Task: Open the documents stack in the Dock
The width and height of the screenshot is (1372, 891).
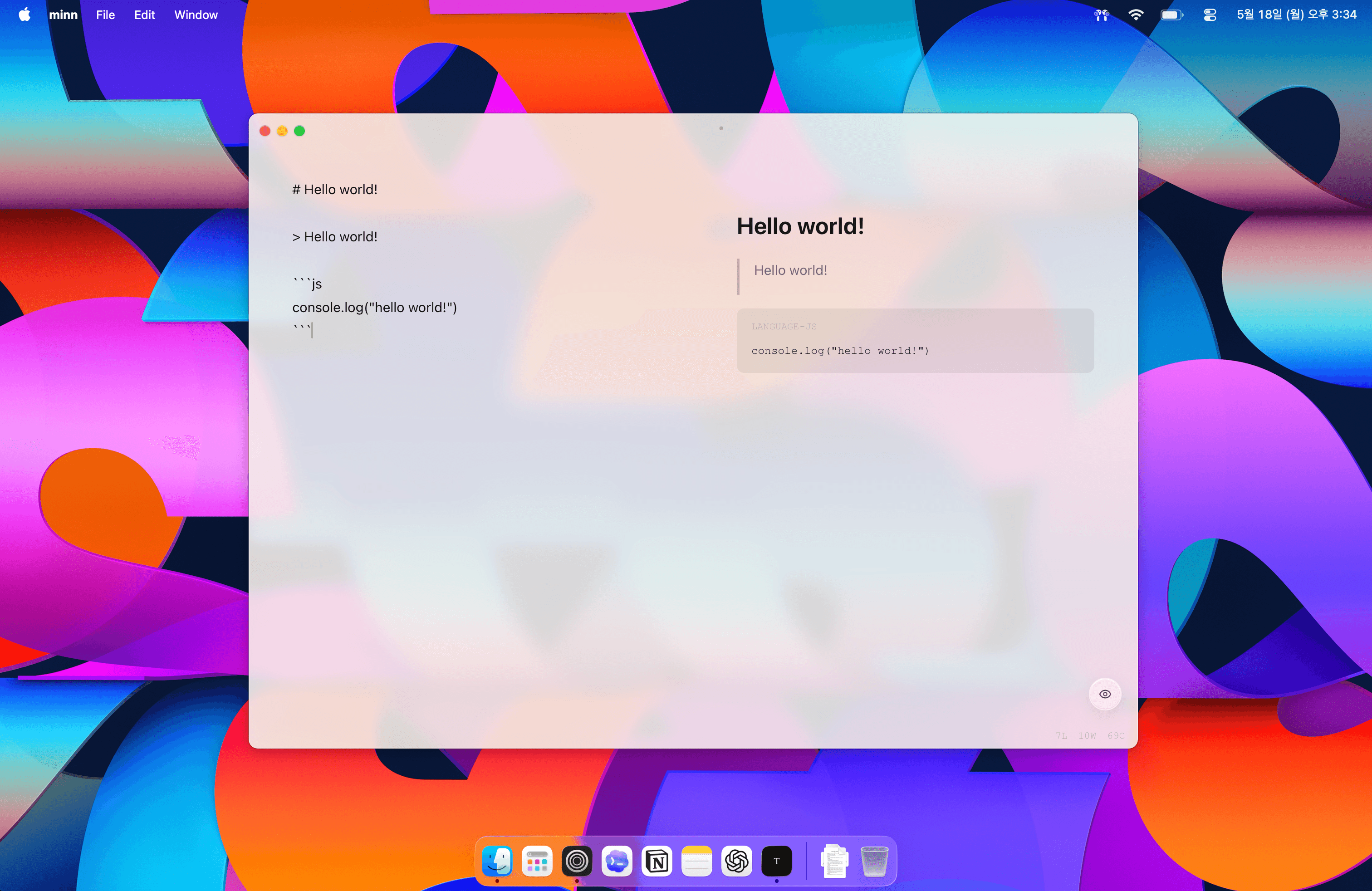Action: click(x=834, y=861)
